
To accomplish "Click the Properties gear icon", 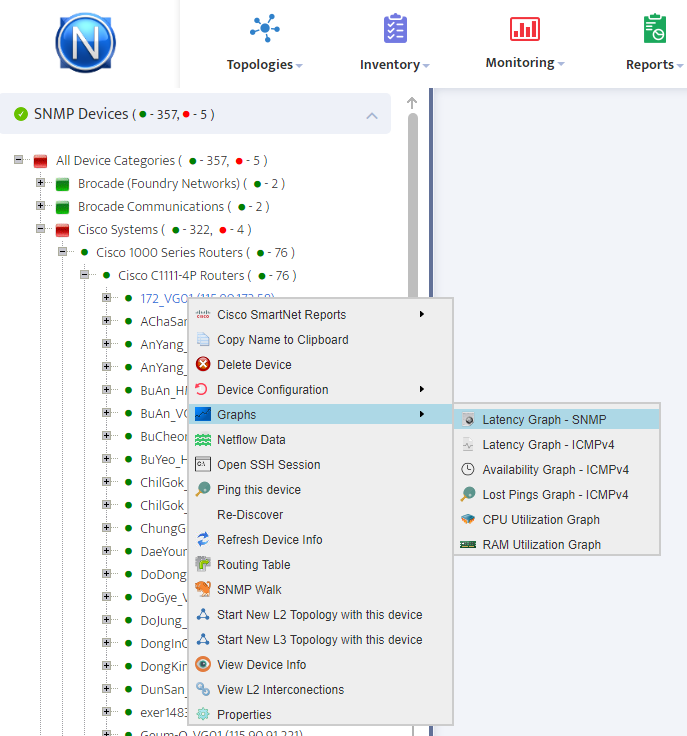I will (203, 714).
